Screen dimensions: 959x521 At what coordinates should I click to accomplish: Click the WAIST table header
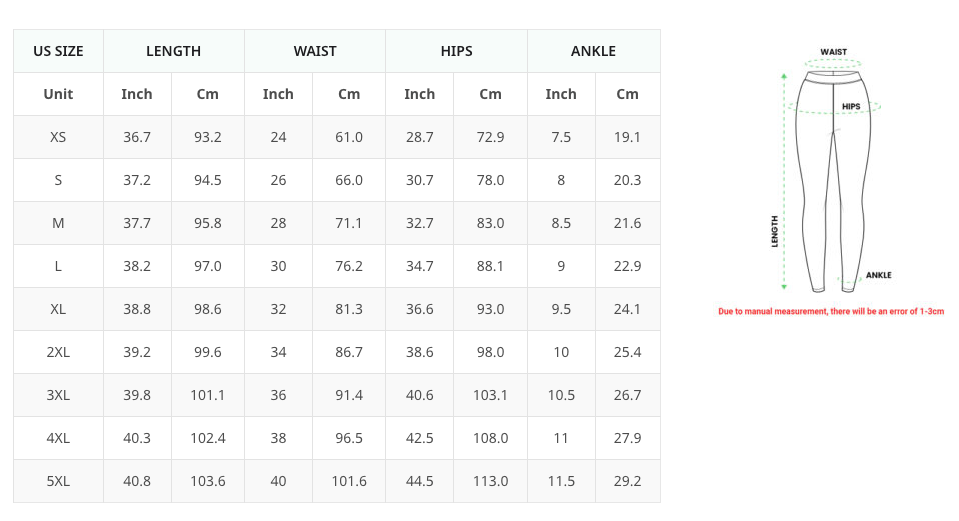(315, 51)
